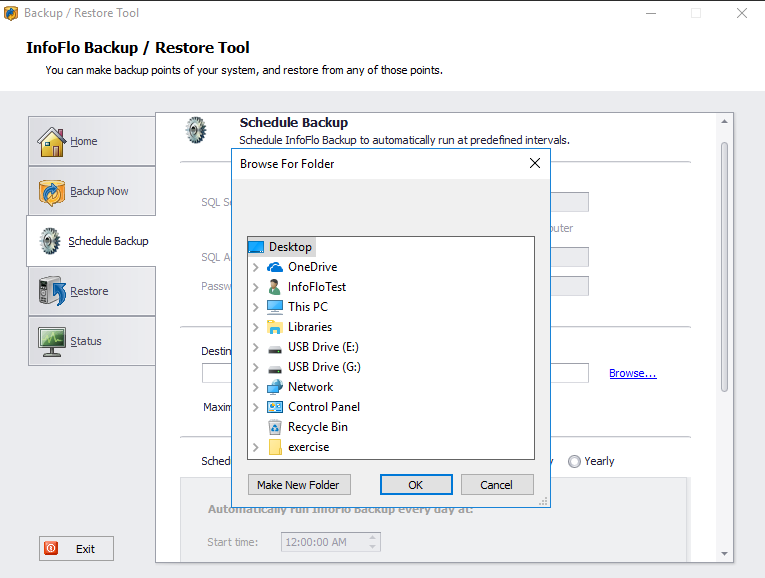Click the OneDrive cloud icon
This screenshot has height=578, width=765.
tap(275, 267)
